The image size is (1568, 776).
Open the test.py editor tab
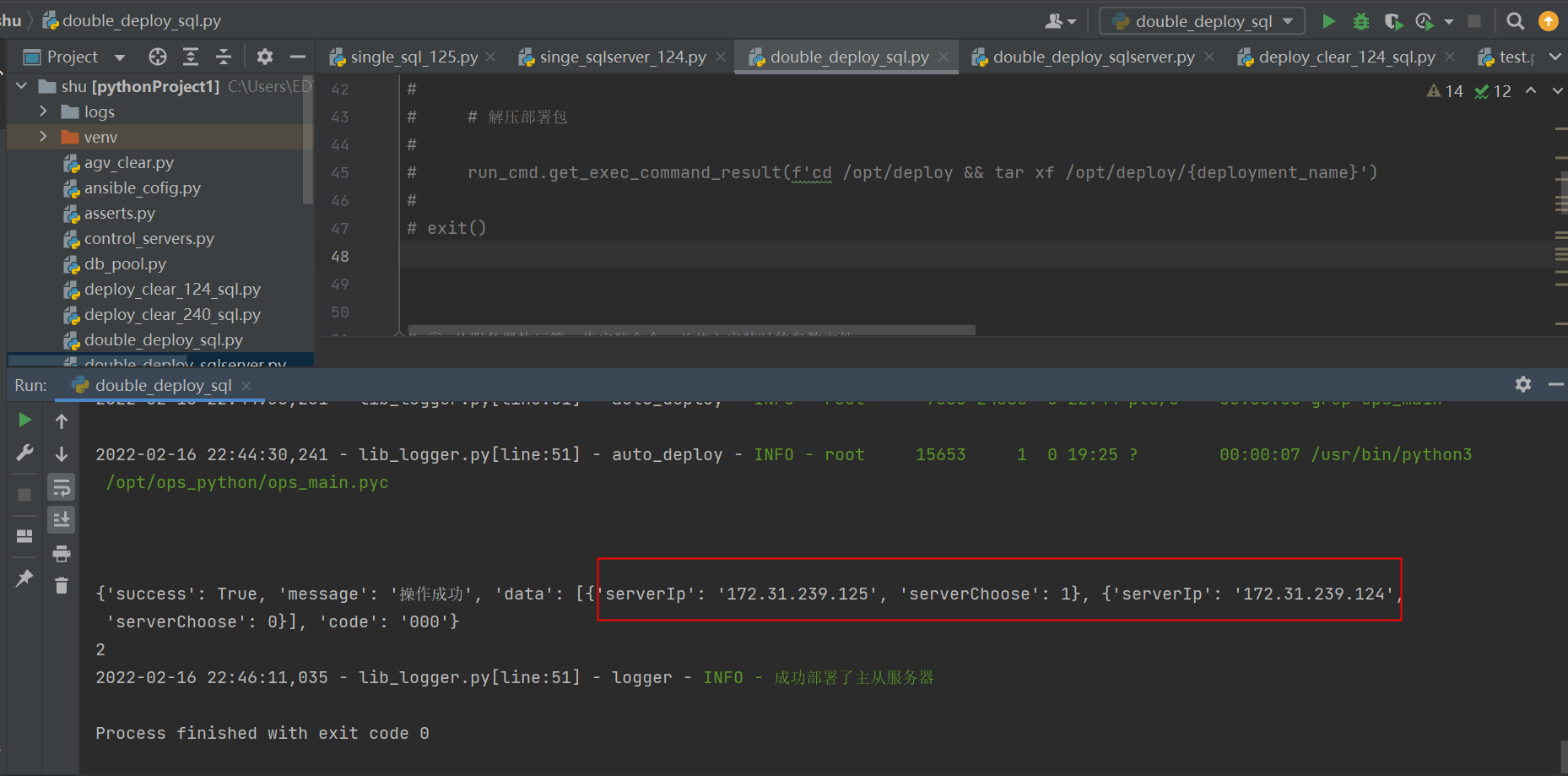[x=1507, y=57]
